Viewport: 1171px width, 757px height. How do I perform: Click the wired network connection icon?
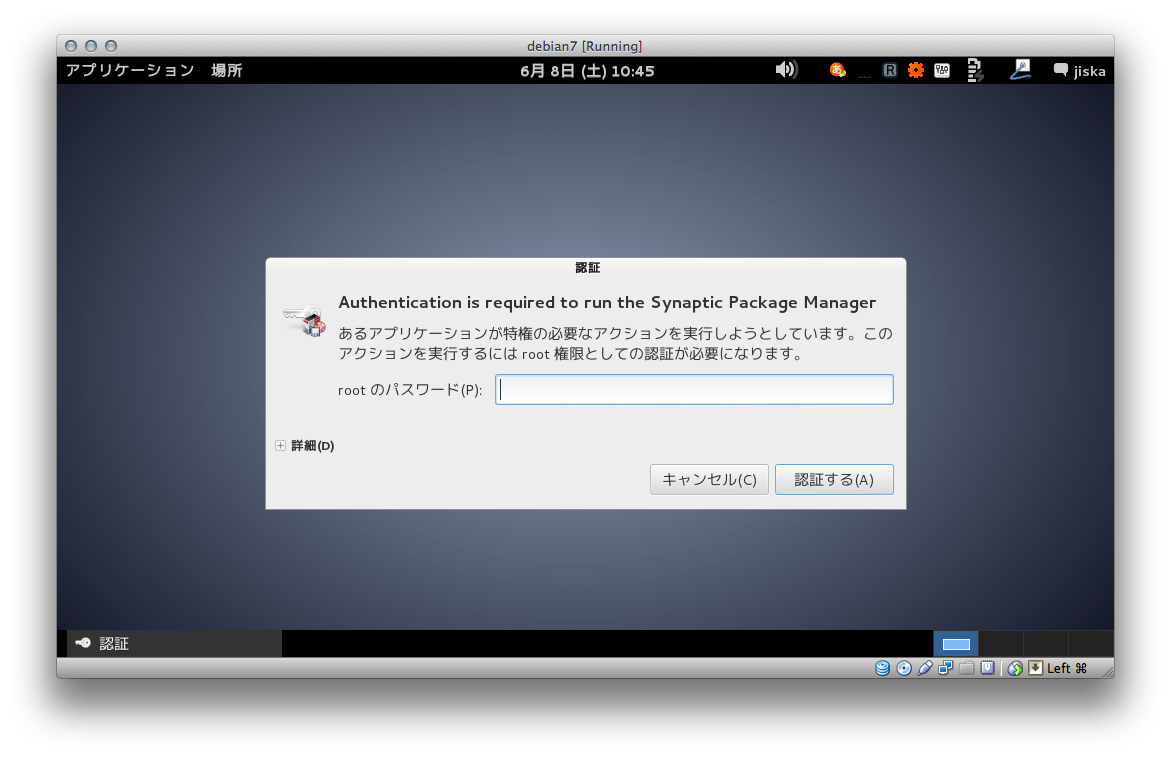pos(1020,69)
